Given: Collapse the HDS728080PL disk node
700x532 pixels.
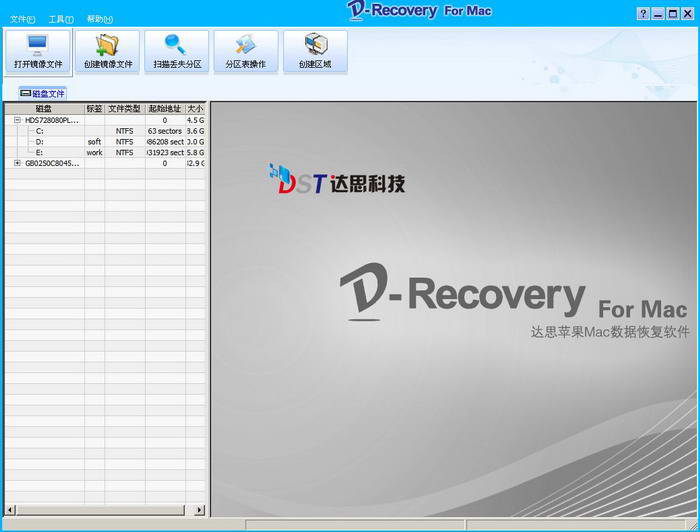Looking at the screenshot, I should pyautogui.click(x=17, y=120).
